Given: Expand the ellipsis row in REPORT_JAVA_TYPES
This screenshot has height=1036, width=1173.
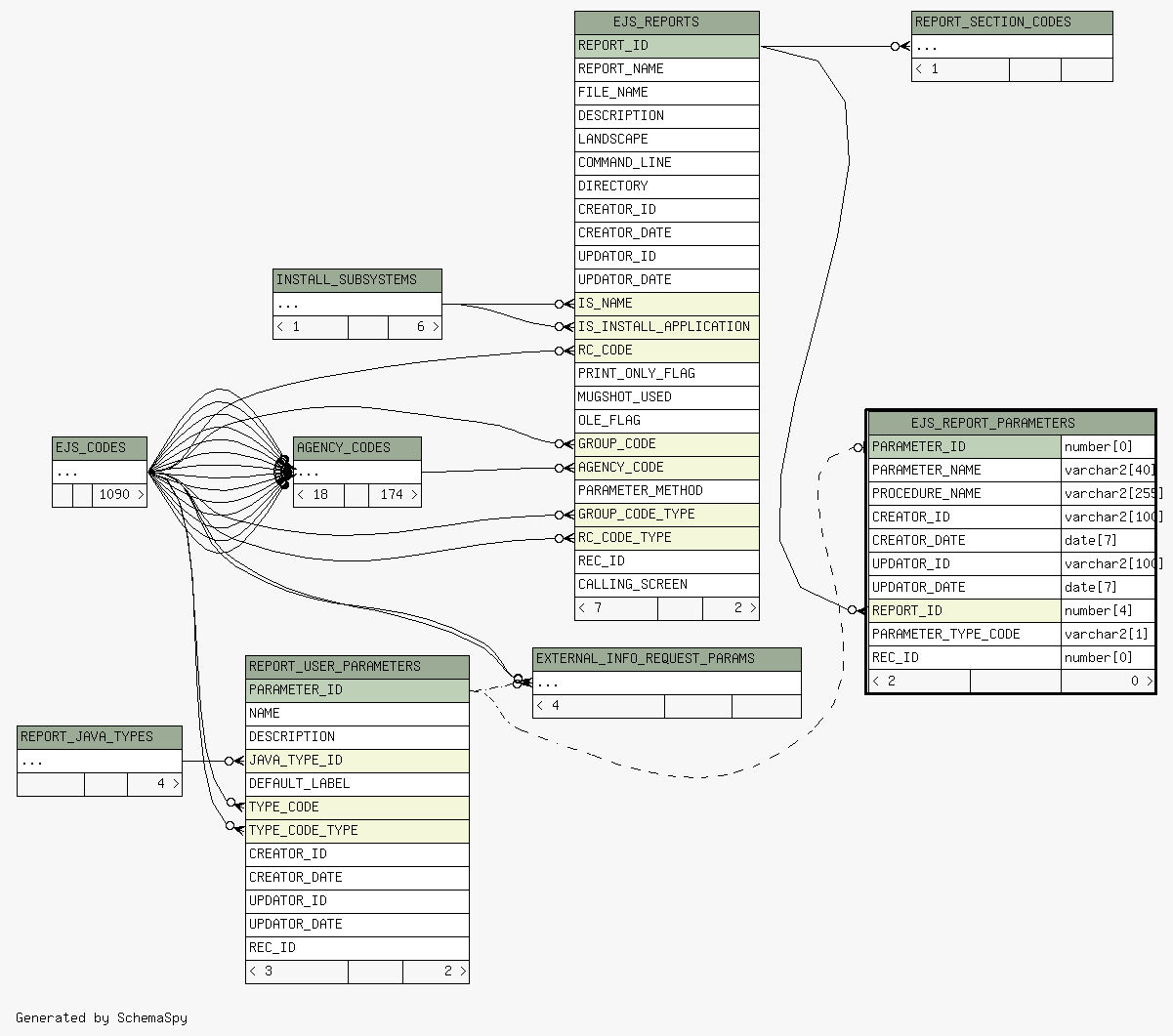Looking at the screenshot, I should tap(99, 761).
